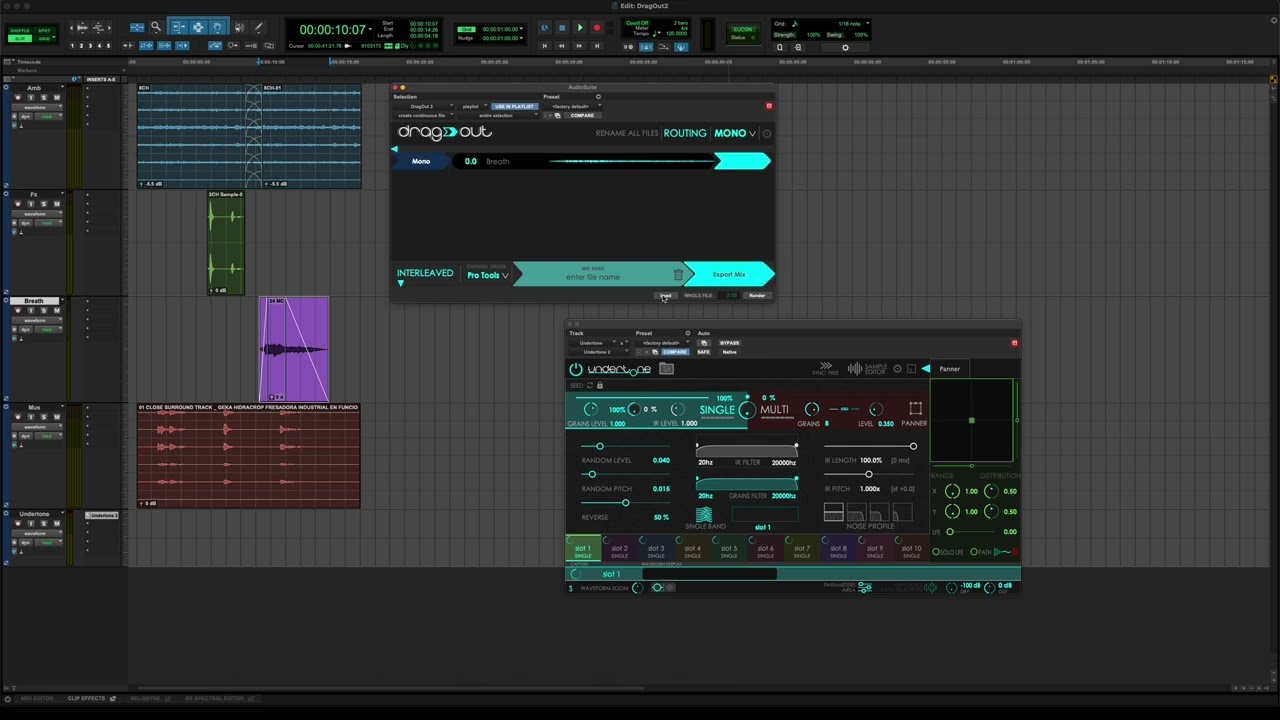Open the Undertone folder browser icon
The width and height of the screenshot is (1280, 720).
[x=666, y=369]
